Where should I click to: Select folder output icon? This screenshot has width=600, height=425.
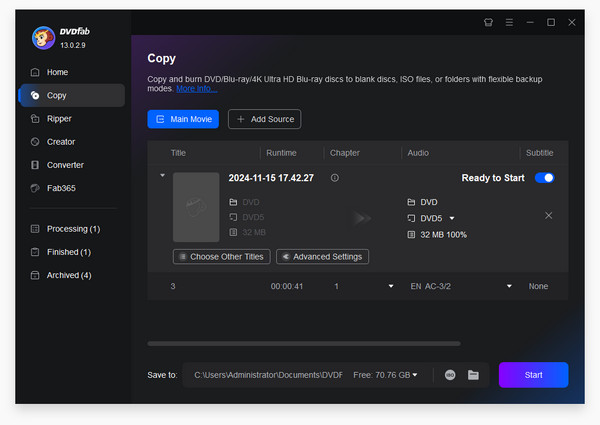coord(473,375)
